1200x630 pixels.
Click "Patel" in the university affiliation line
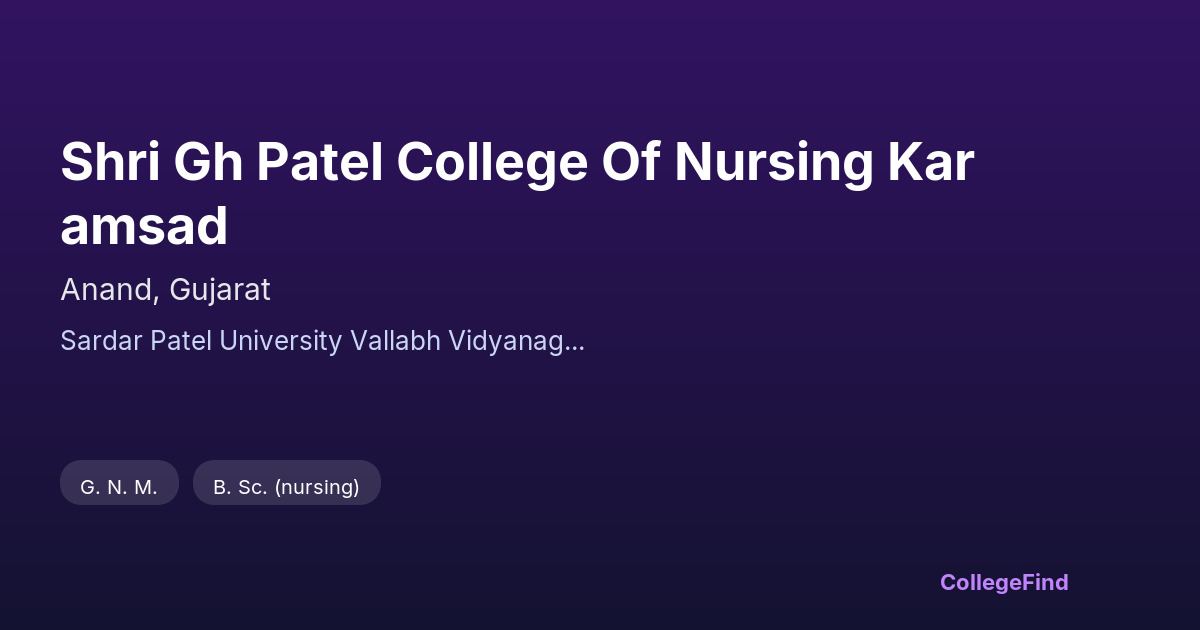[x=181, y=341]
